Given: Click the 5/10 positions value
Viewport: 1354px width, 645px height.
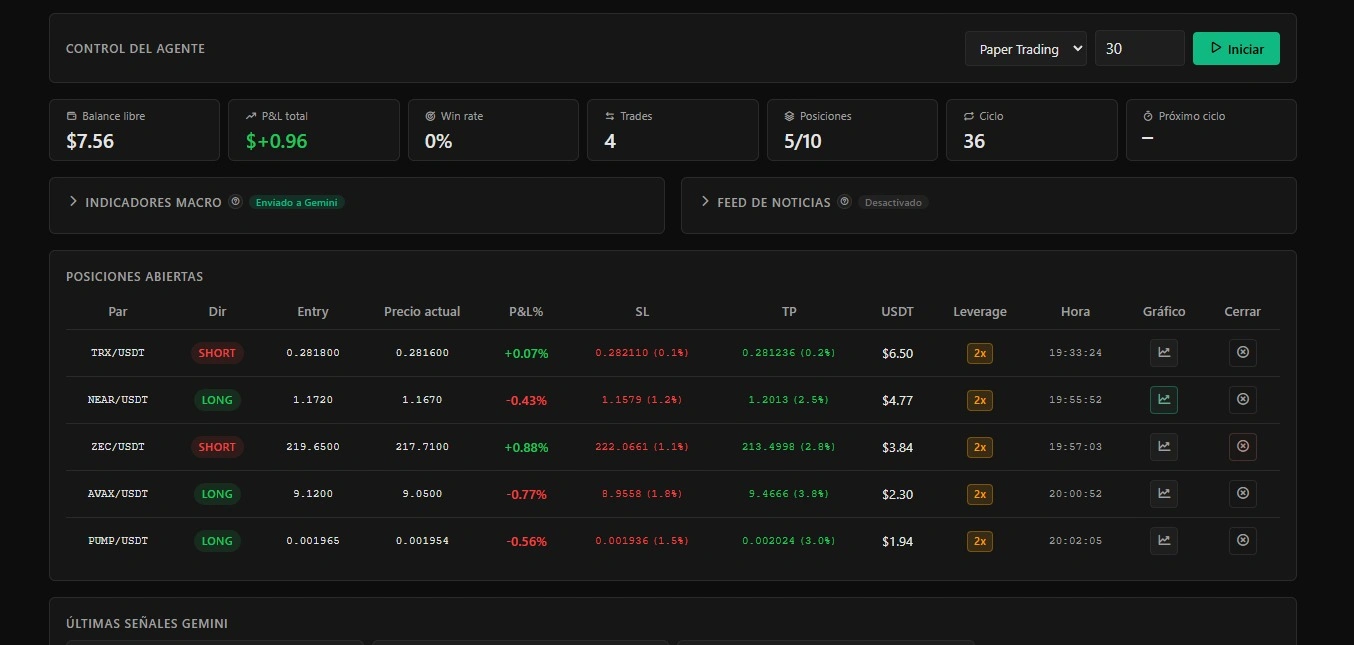Looking at the screenshot, I should (803, 141).
